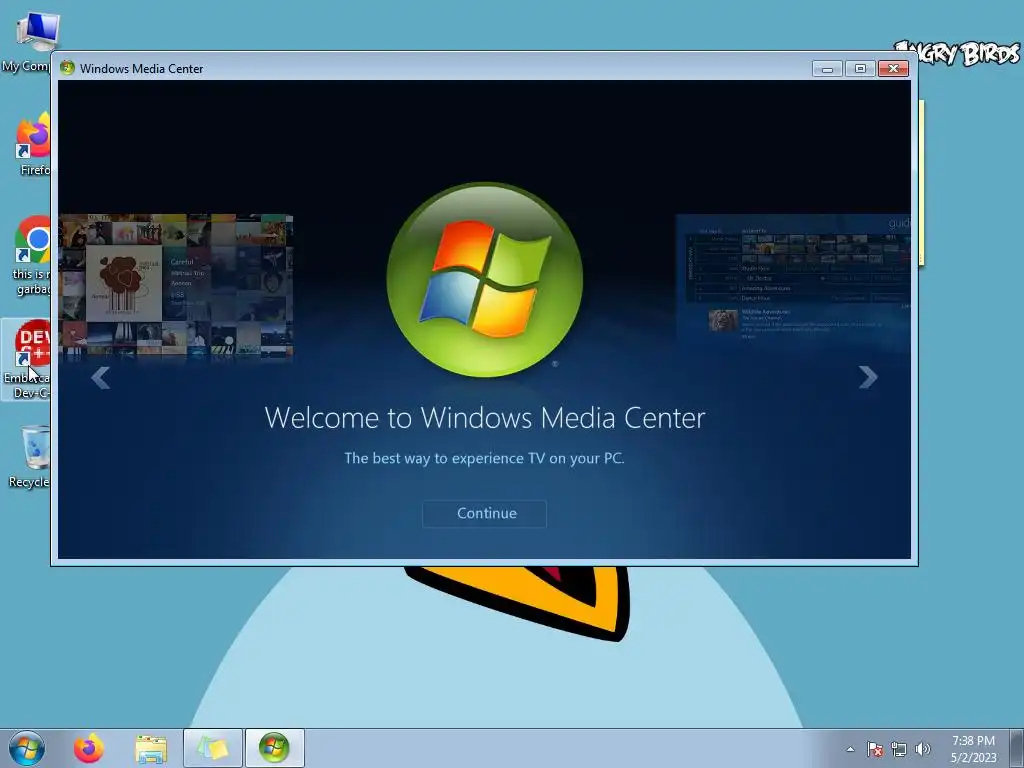This screenshot has height=768, width=1024.
Task: Select the My Computer desktop icon
Action: [26, 42]
